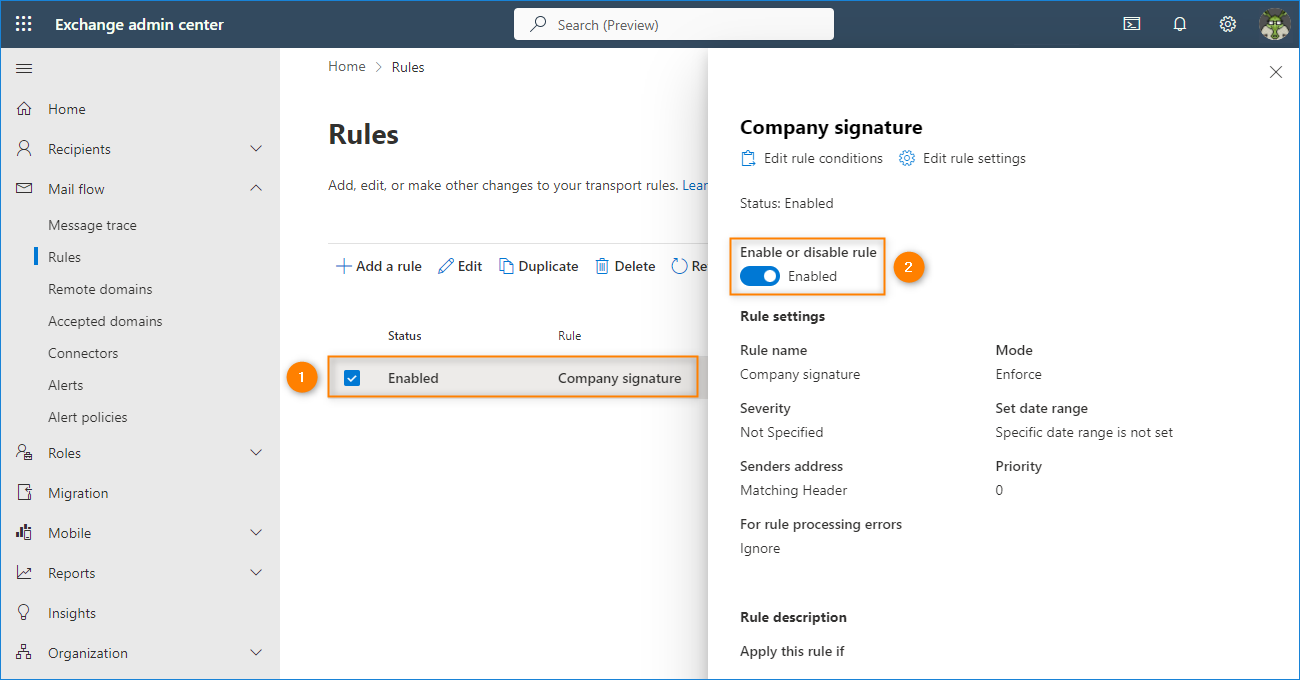Click the Status column header
1300x680 pixels.
[x=405, y=336]
